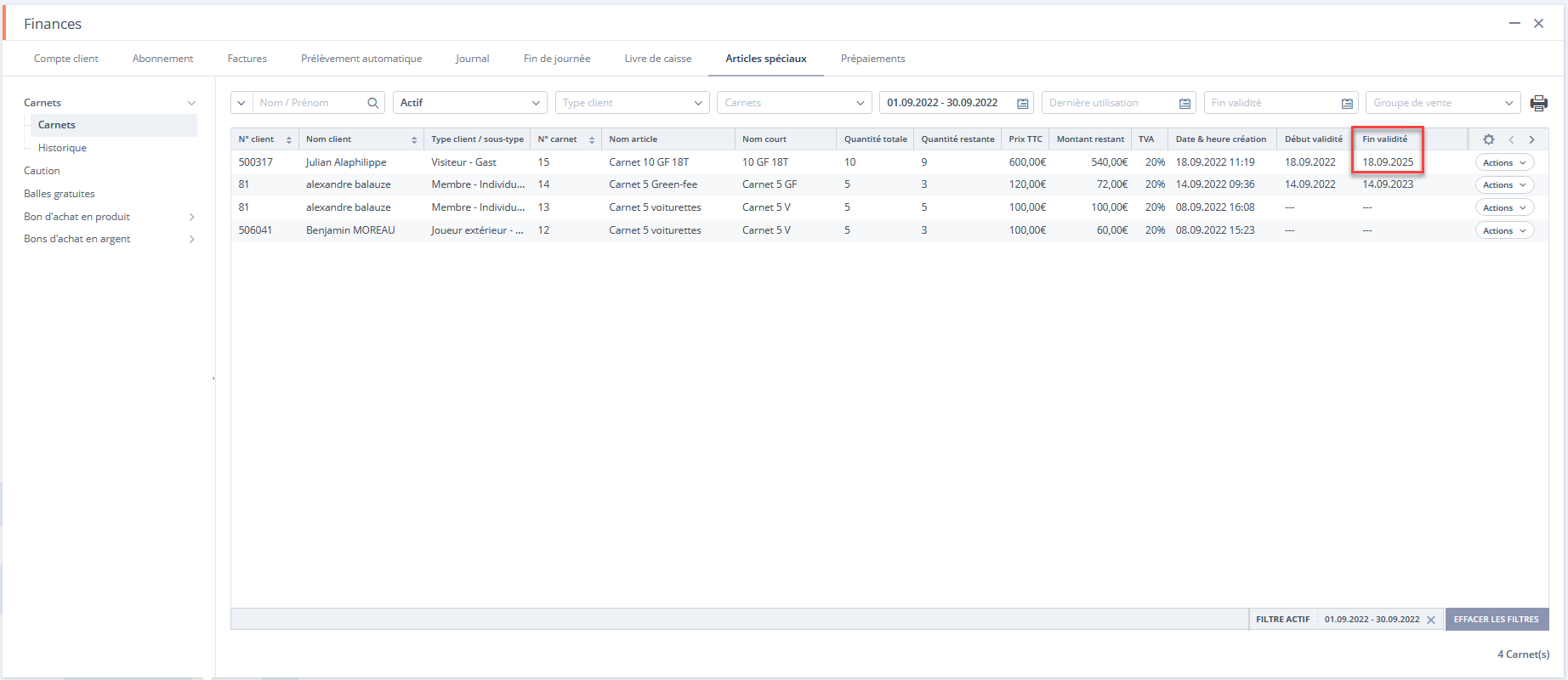Open the Carnets filter dropdown
Viewport: 1568px width, 680px height.
(794, 103)
